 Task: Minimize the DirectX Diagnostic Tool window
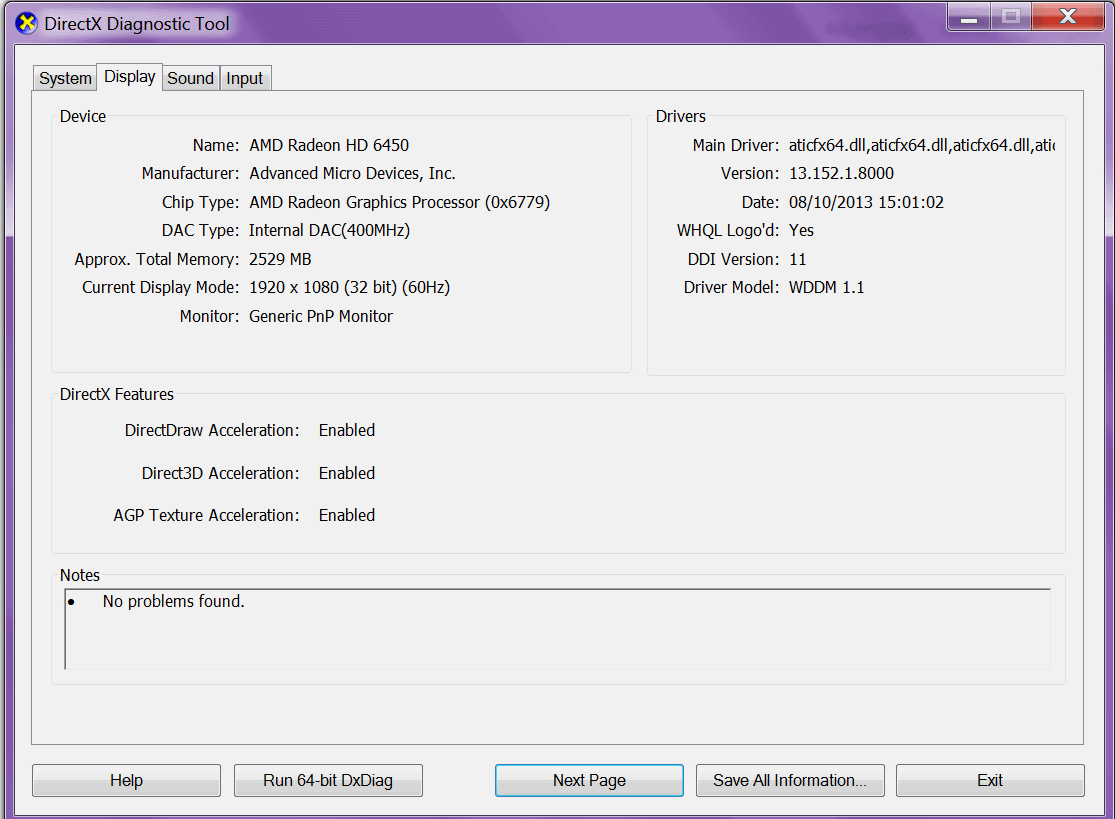click(969, 17)
